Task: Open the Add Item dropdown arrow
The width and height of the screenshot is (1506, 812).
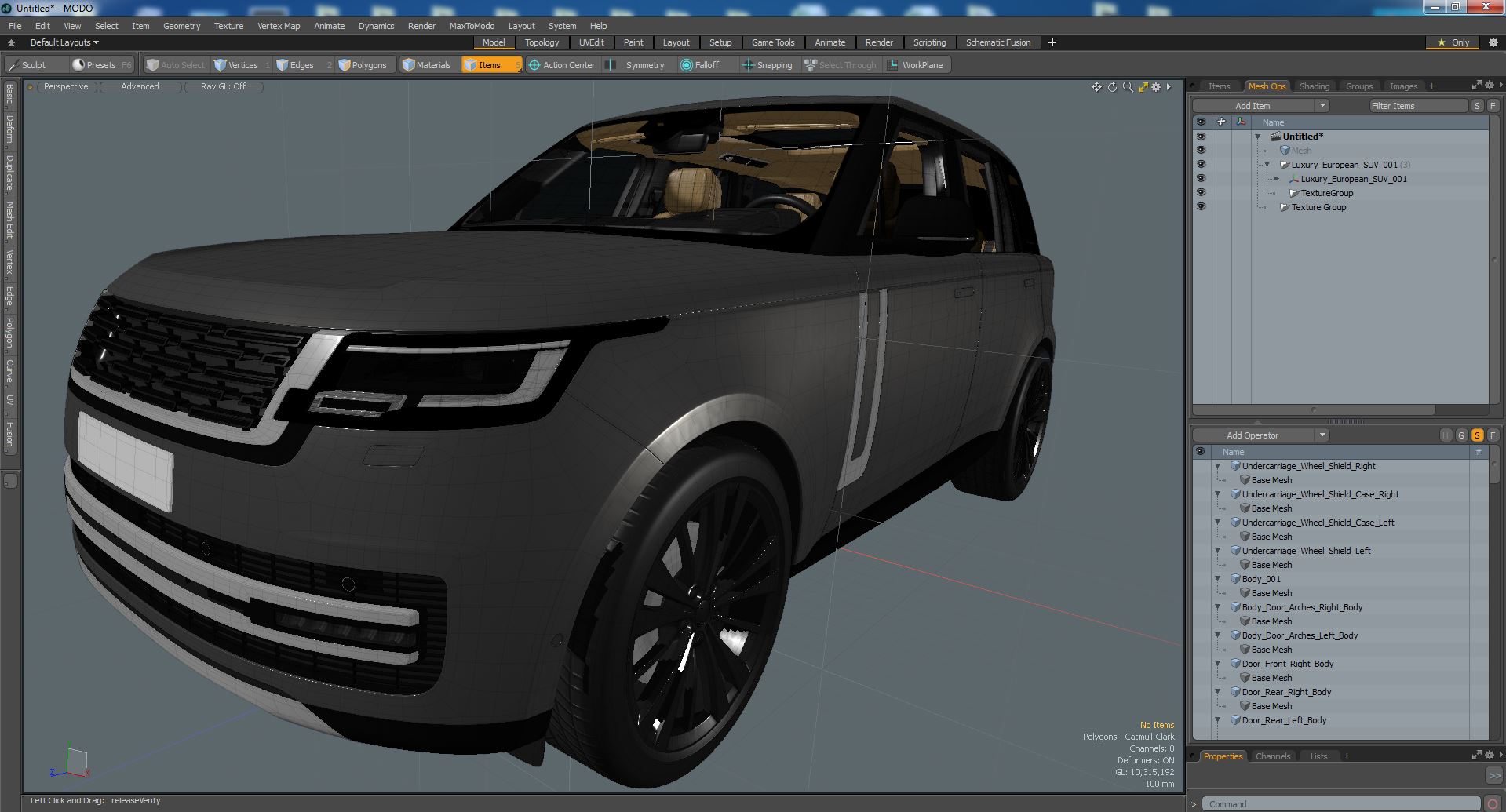Action: (x=1322, y=106)
